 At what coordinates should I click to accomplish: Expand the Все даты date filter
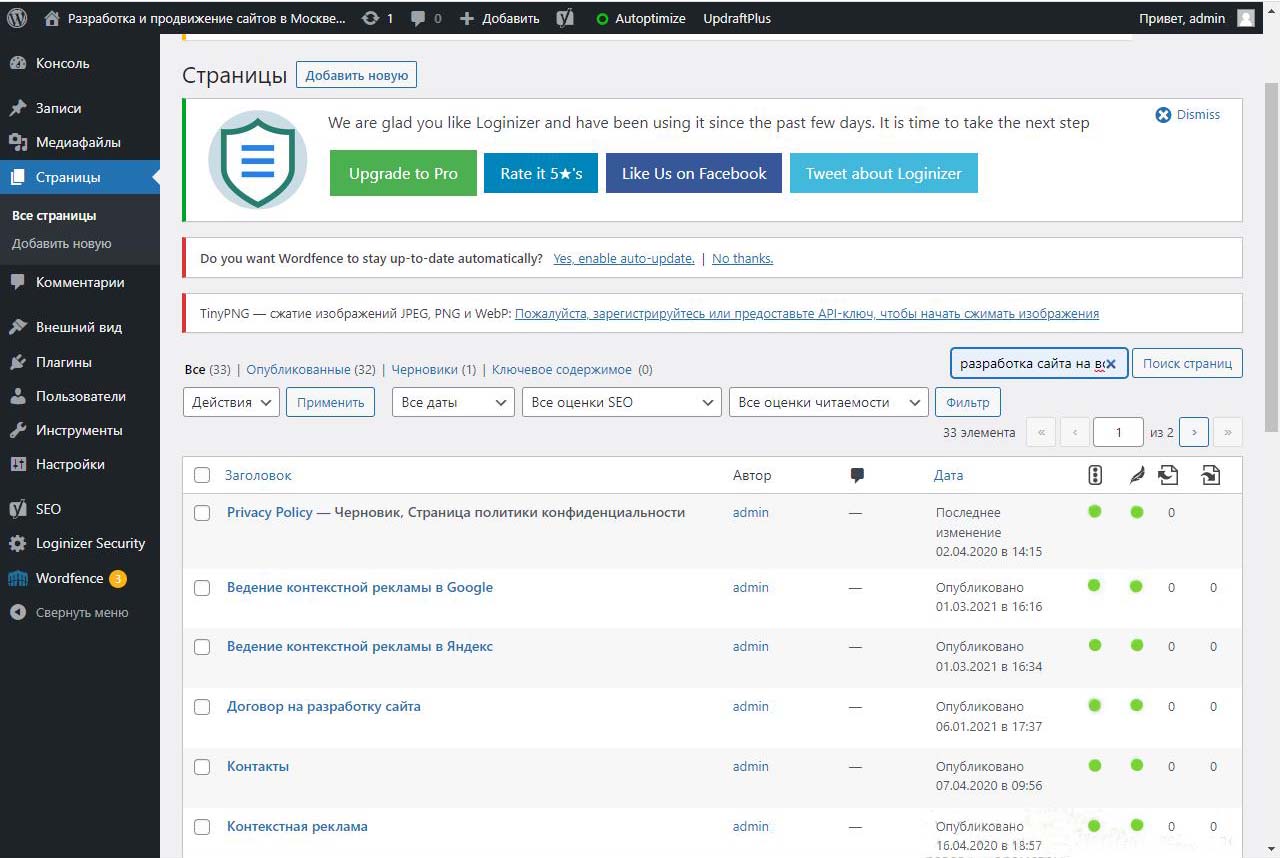tap(453, 402)
